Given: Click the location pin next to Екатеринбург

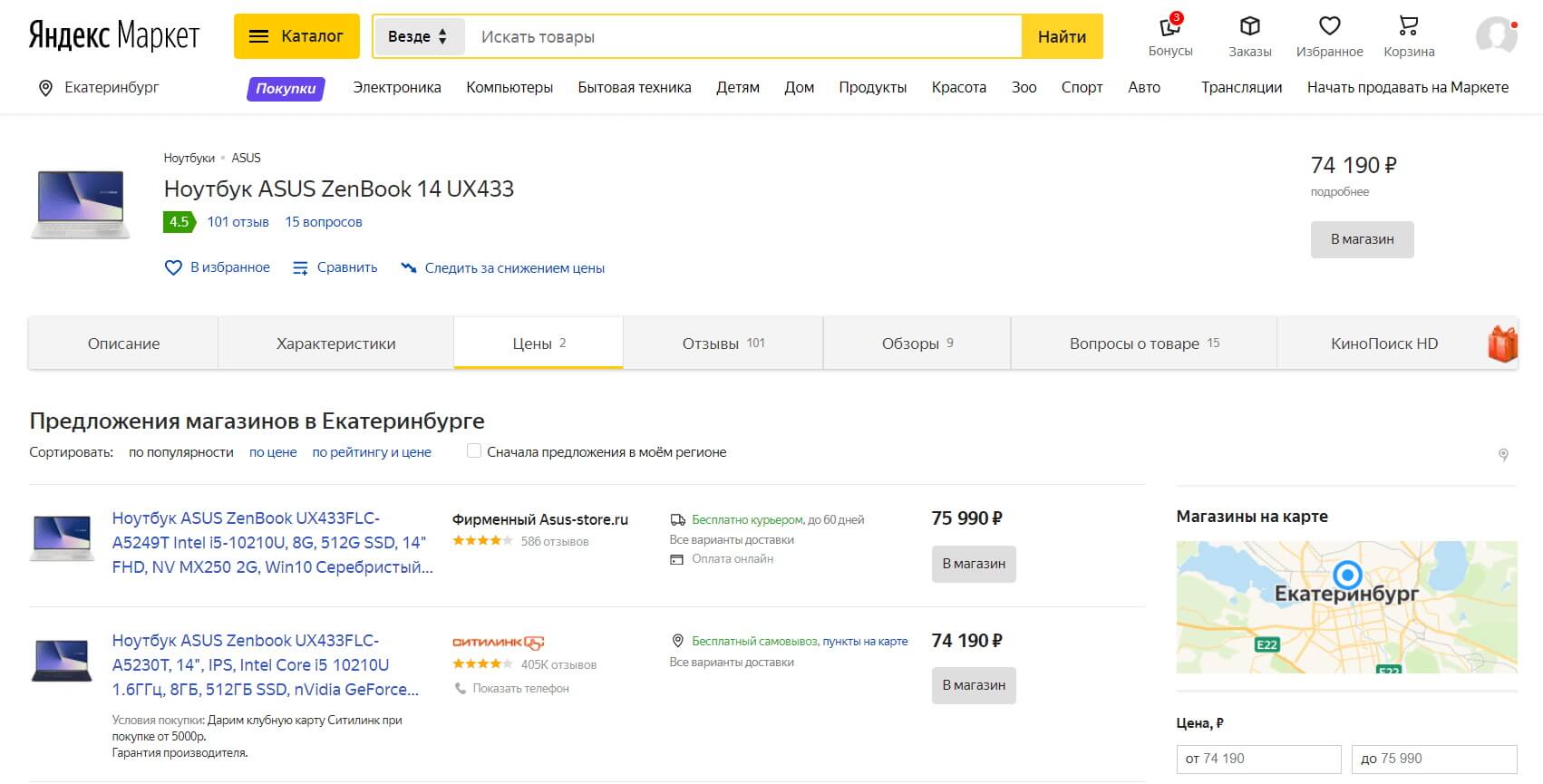Looking at the screenshot, I should [x=45, y=88].
